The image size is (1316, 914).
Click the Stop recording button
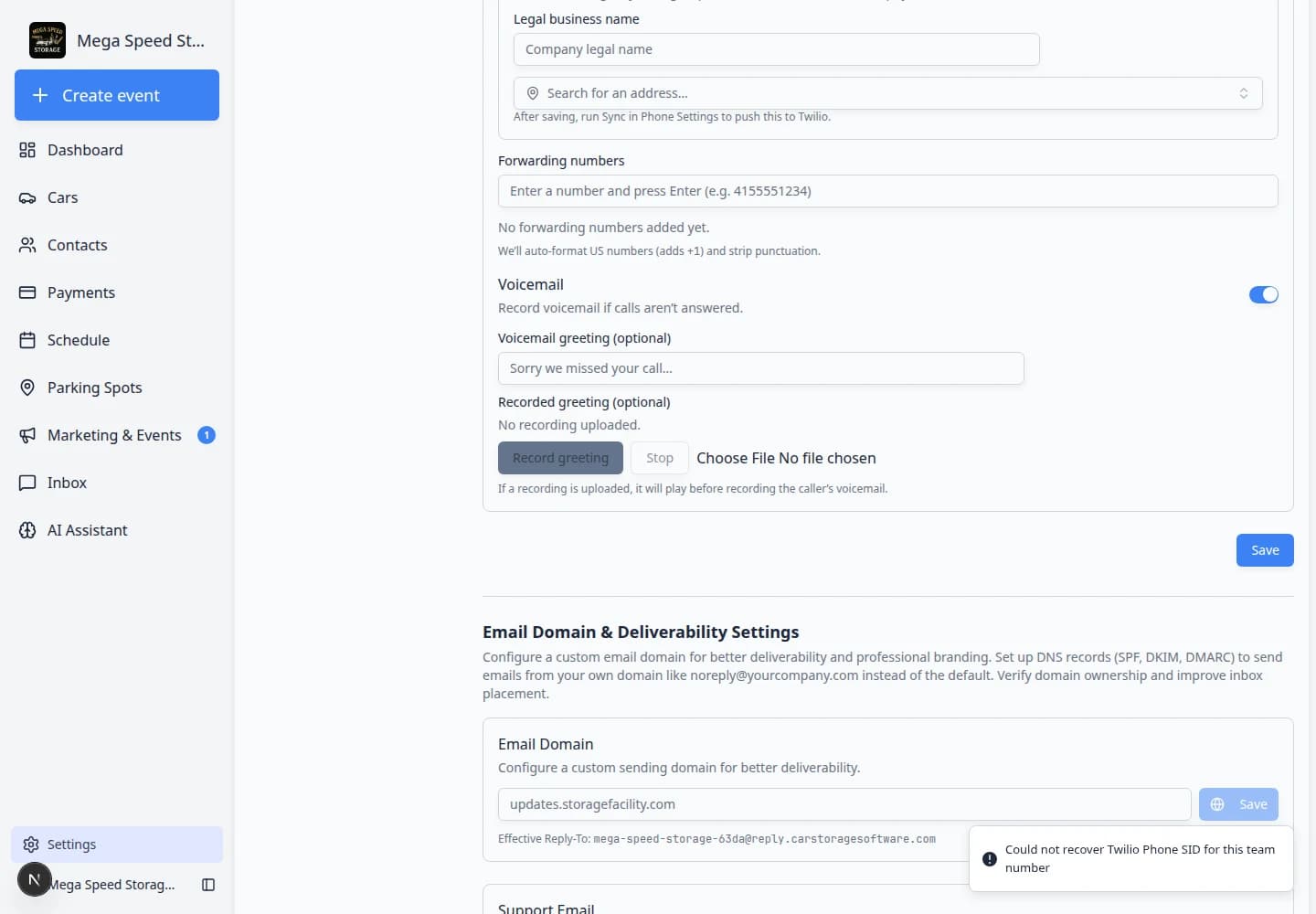[660, 458]
